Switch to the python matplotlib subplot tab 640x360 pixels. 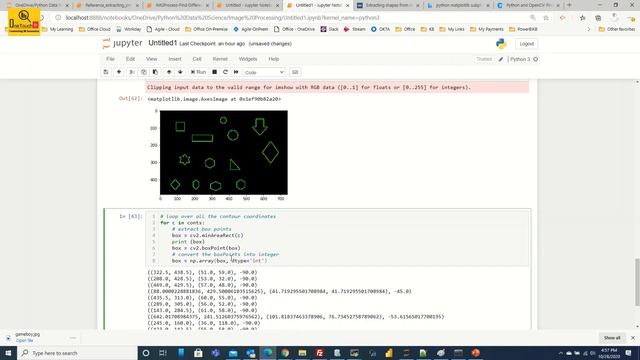pos(458,5)
